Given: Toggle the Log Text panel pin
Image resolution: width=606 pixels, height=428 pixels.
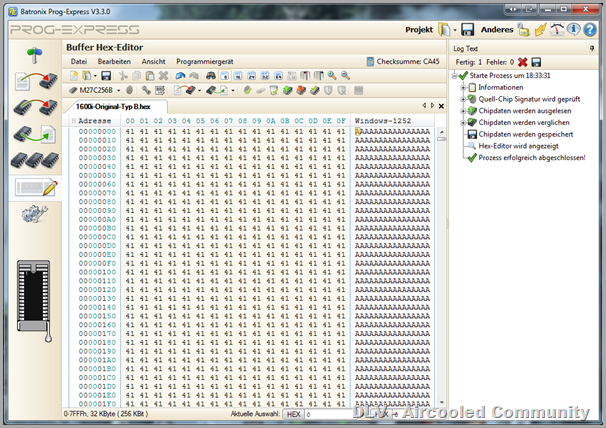Looking at the screenshot, I should (x=591, y=47).
